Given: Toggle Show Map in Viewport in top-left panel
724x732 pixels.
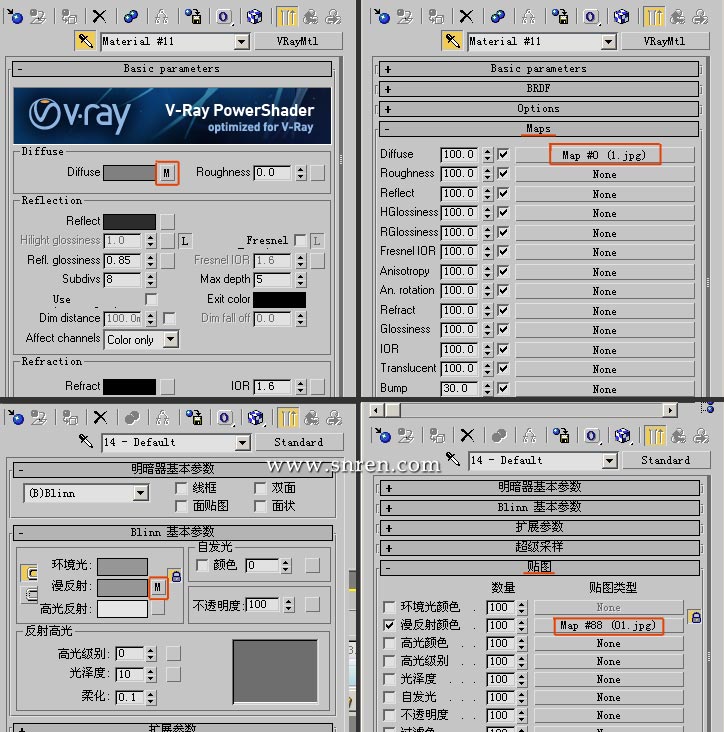Looking at the screenshot, I should click(x=254, y=17).
